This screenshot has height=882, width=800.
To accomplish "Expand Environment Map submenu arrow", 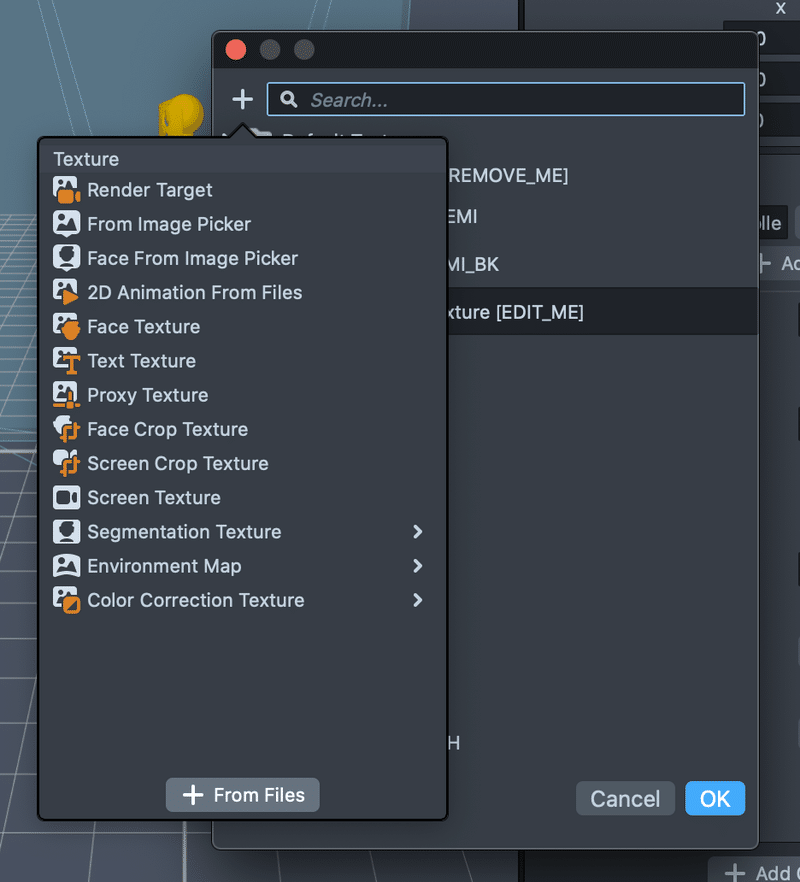I will tap(417, 566).
